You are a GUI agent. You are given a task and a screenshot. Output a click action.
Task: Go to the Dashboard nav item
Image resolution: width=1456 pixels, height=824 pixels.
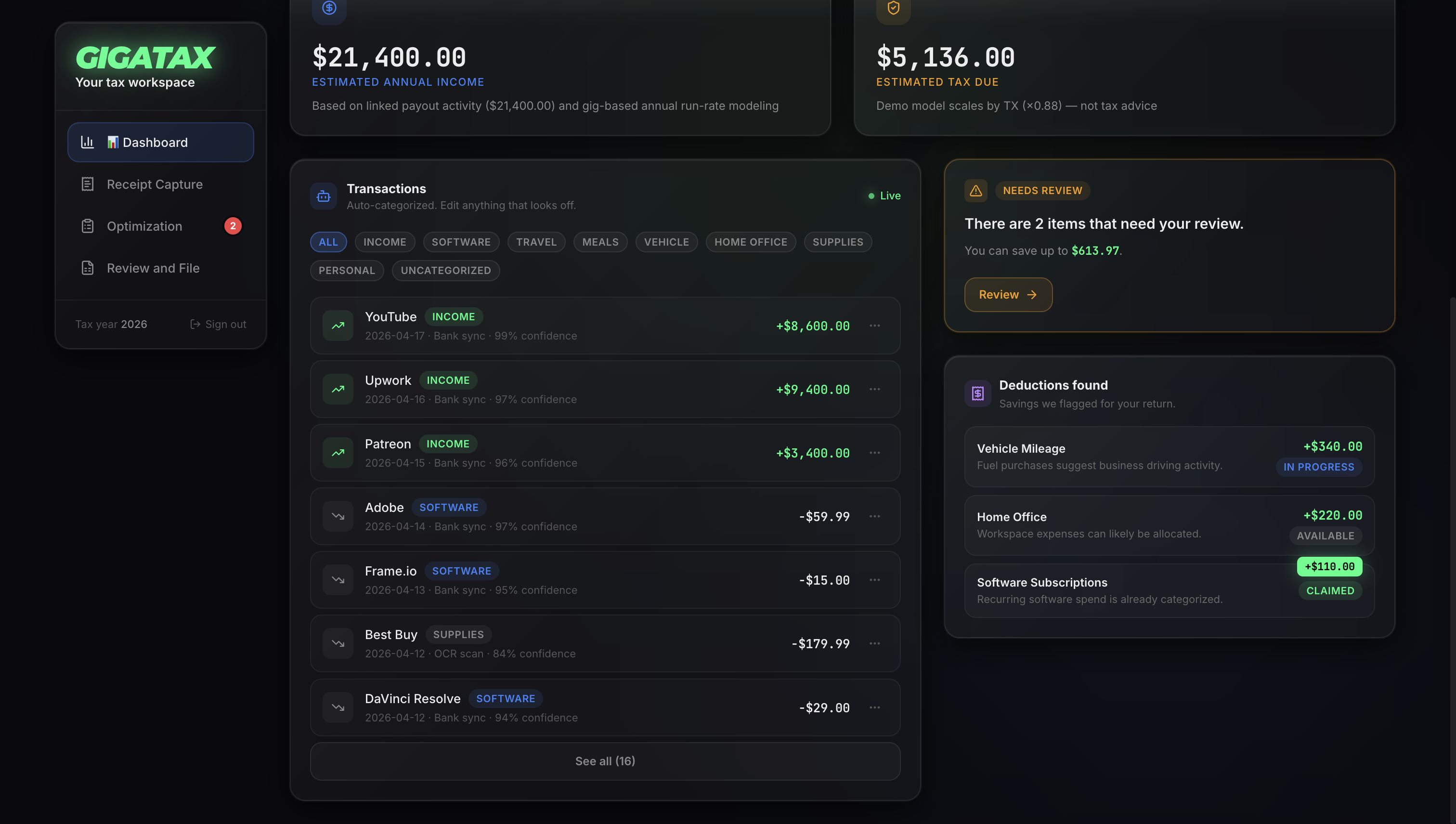pos(161,142)
